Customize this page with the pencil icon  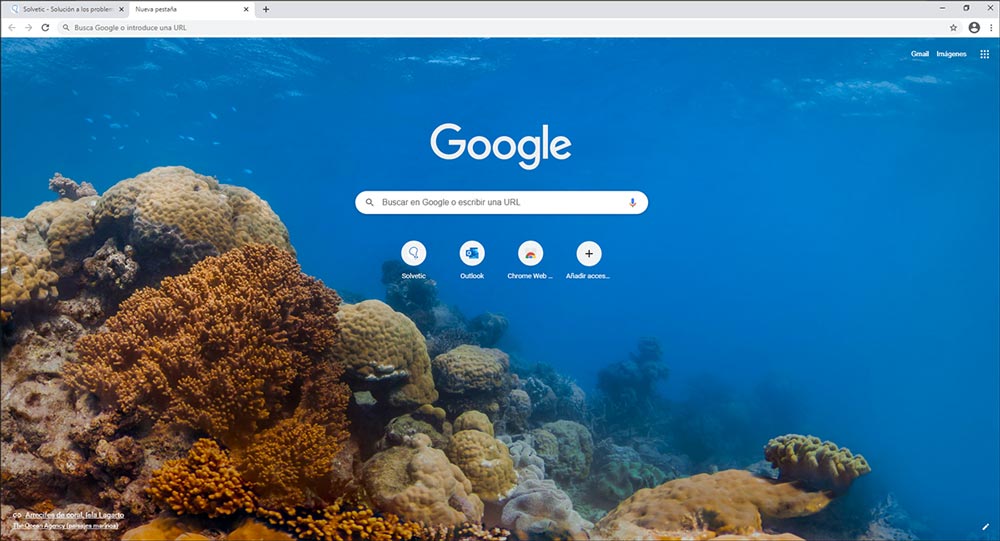coord(985,526)
